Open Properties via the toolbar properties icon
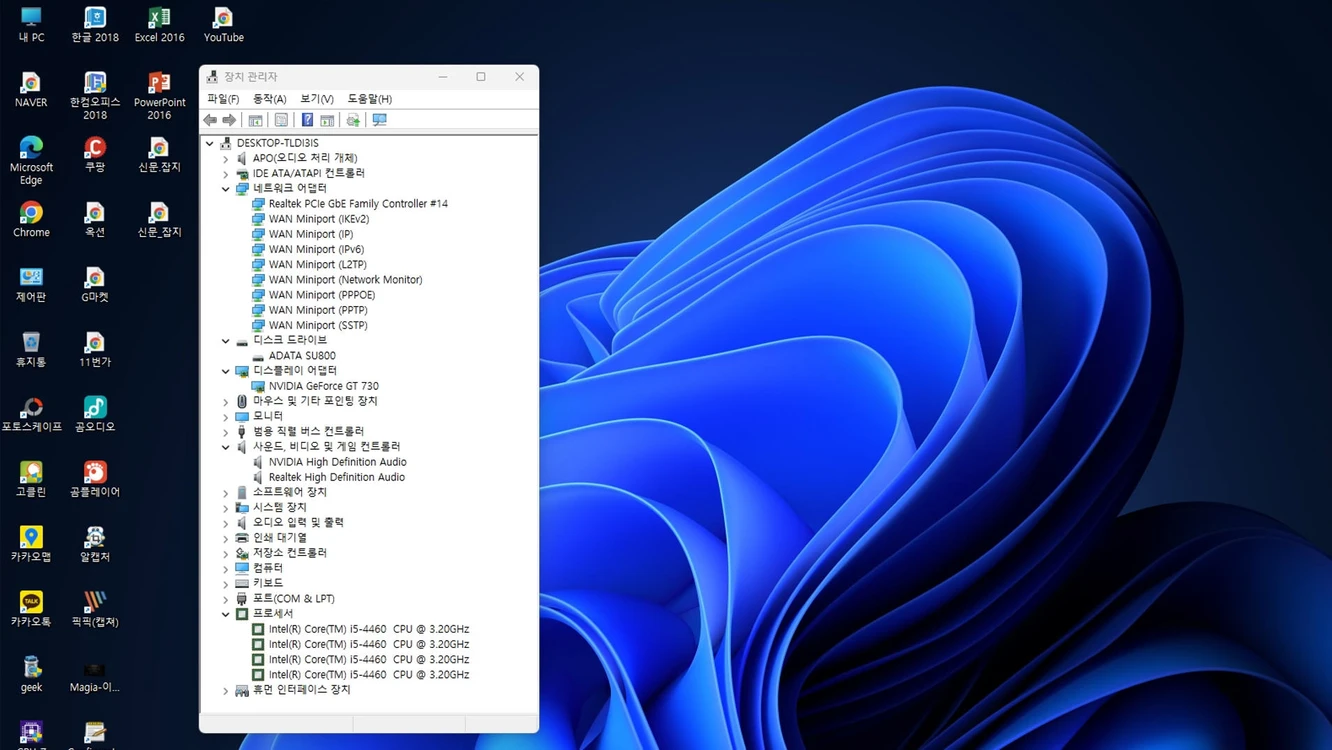The height and width of the screenshot is (750, 1332). 281,120
